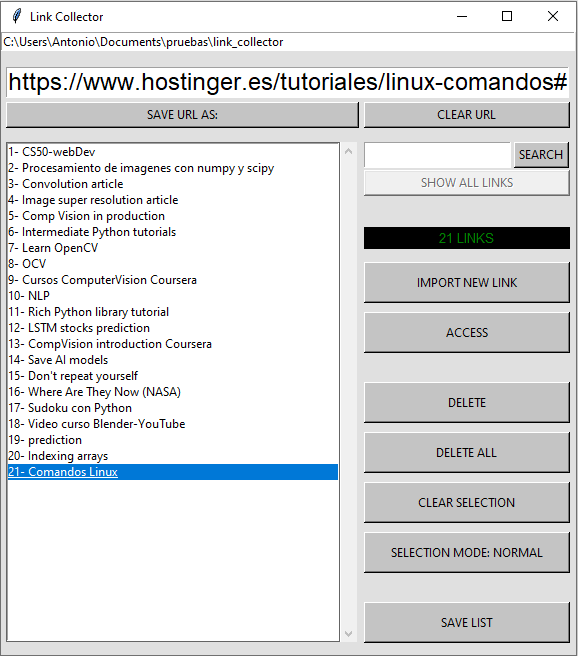
Task: Click the hostinger URL entry field
Action: coord(288,82)
